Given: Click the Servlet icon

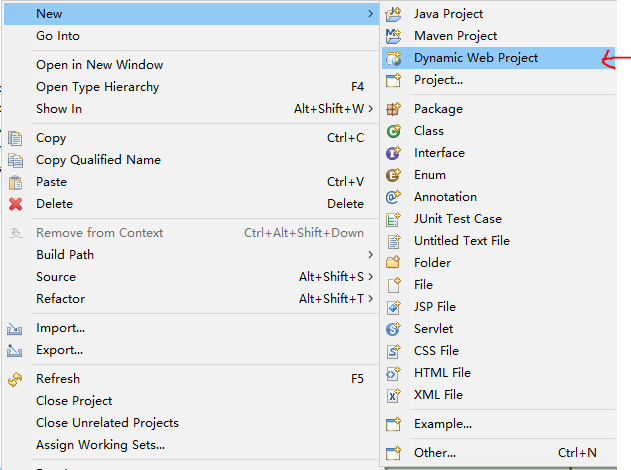Looking at the screenshot, I should click(394, 329).
